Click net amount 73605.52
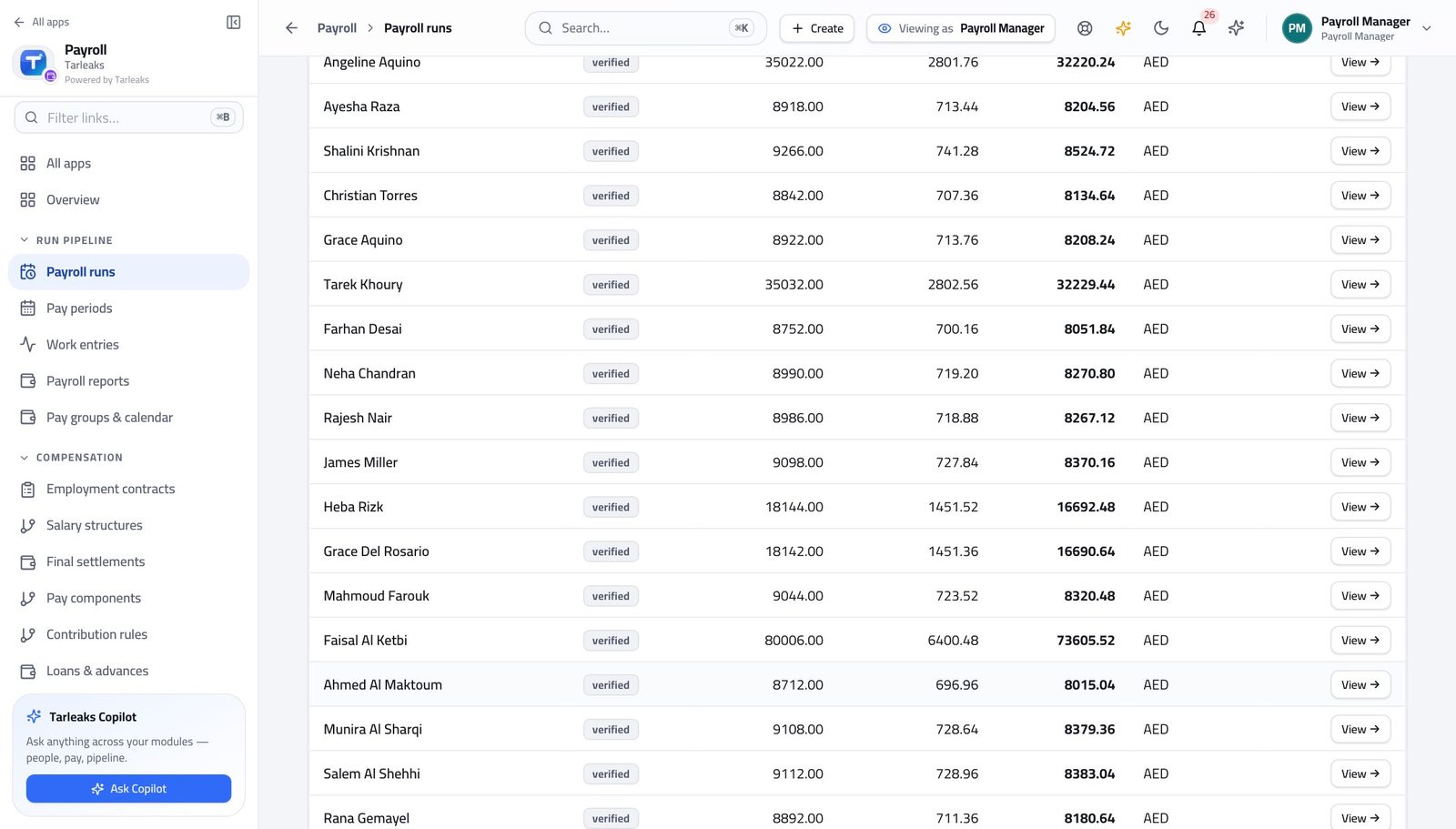The width and height of the screenshot is (1456, 829). click(1085, 641)
